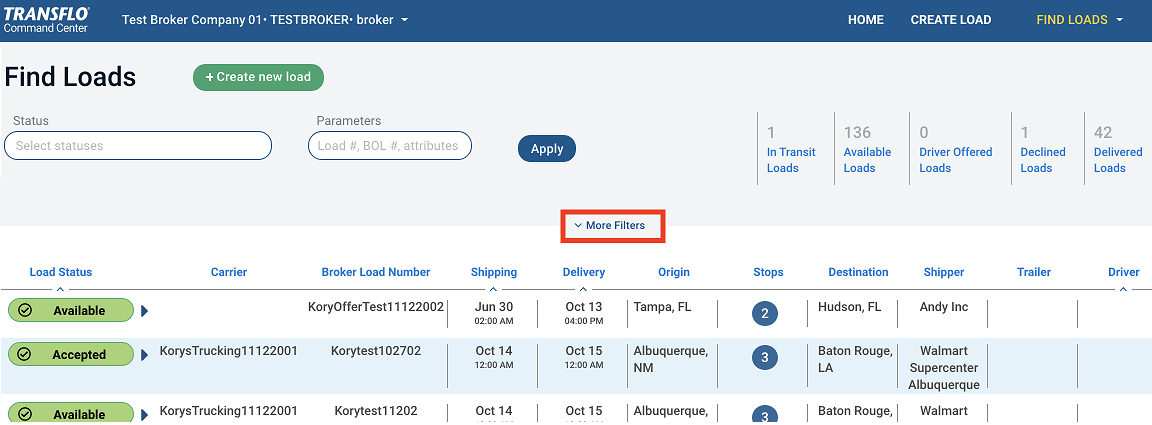Click checkmark icon on Accepted status badge
Viewport: 1152px width, 425px height.
(x=25, y=354)
